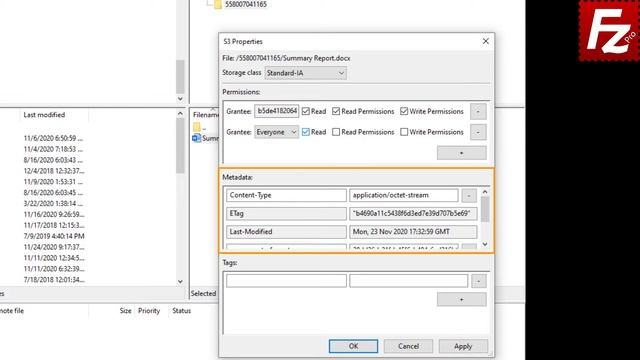Select the row dated 11/24/2020 9:17:37
The height and width of the screenshot is (360, 640).
click(x=54, y=247)
